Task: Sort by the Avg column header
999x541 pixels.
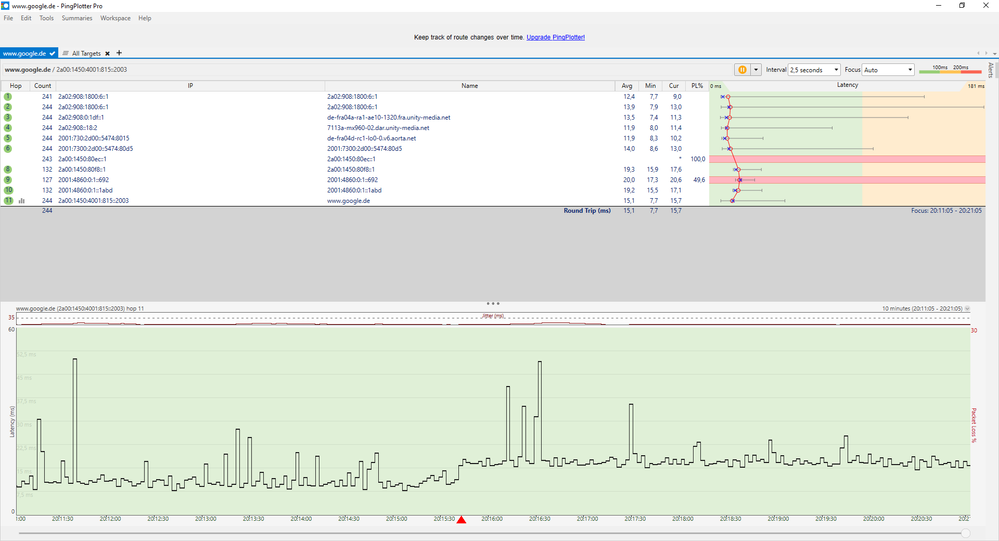Action: click(627, 85)
